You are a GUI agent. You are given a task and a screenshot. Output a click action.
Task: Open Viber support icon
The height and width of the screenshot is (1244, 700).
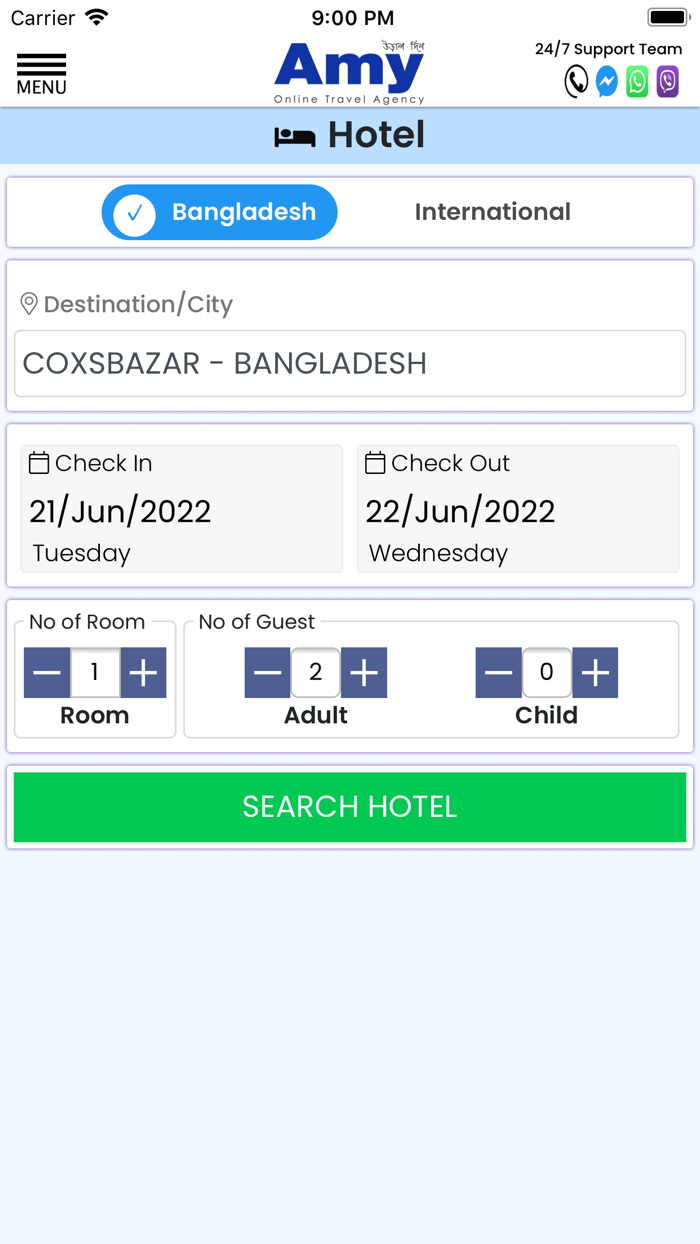(667, 81)
